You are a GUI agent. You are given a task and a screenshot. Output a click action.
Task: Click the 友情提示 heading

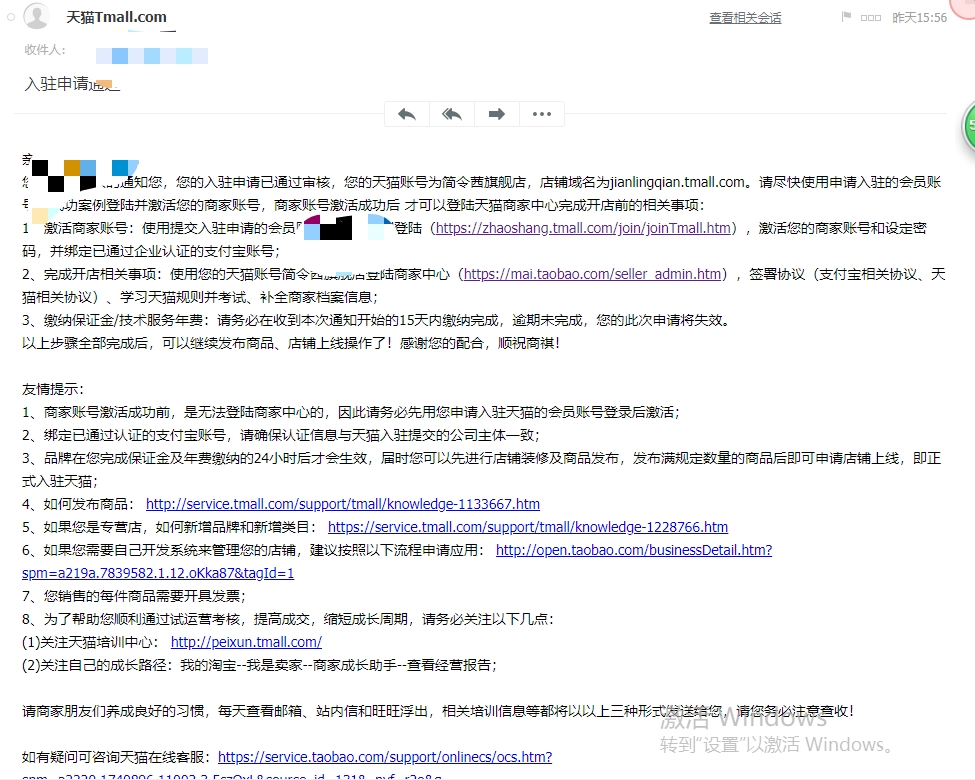coord(53,389)
